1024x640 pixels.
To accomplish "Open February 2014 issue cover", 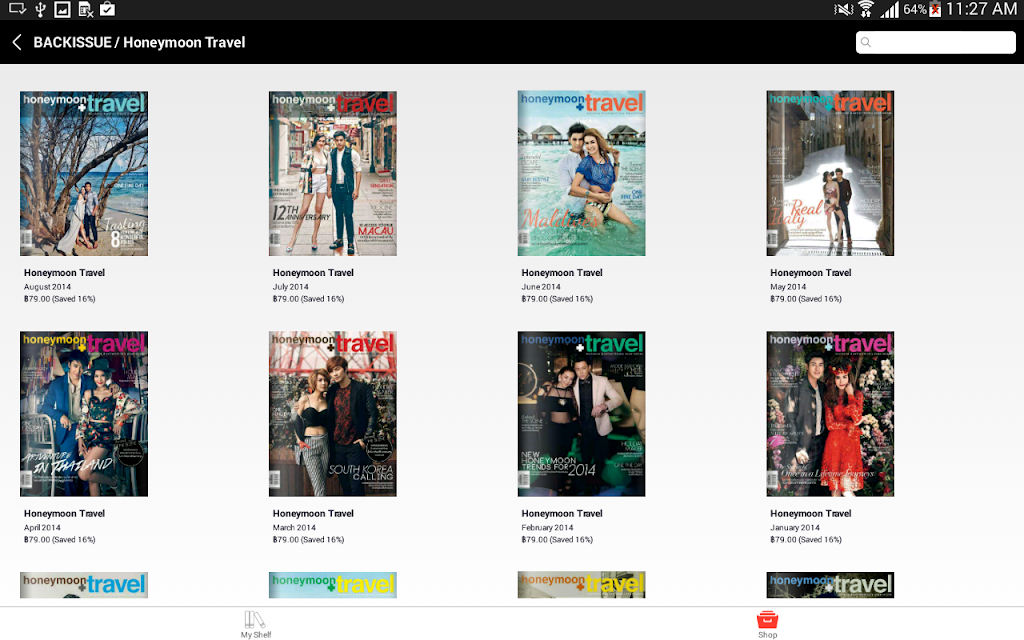I will [581, 413].
